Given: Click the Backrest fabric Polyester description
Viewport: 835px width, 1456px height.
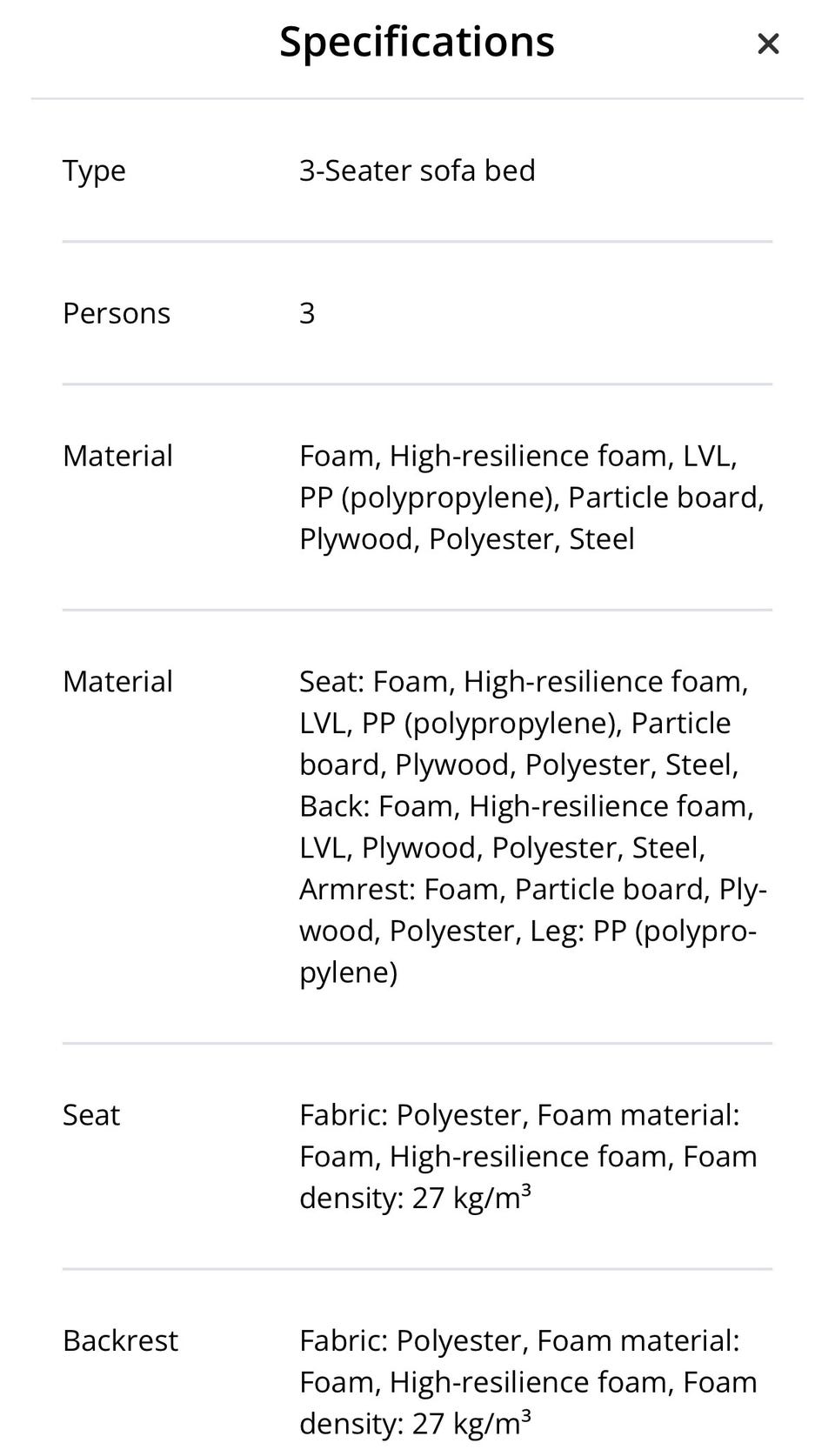Looking at the screenshot, I should 412,1340.
